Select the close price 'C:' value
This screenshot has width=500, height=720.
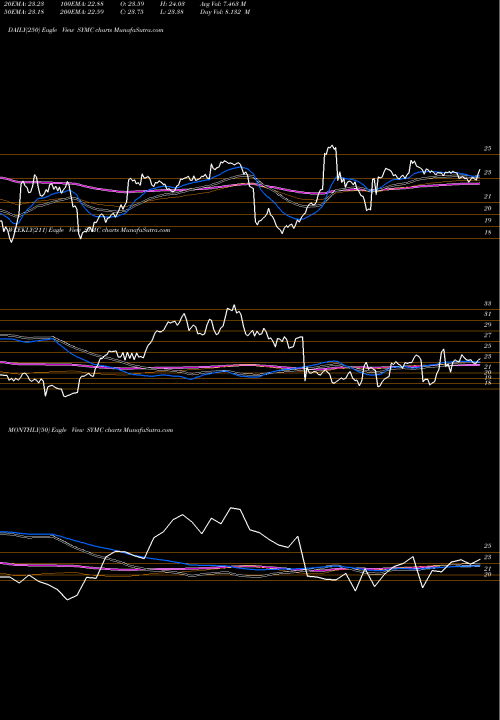click(132, 12)
